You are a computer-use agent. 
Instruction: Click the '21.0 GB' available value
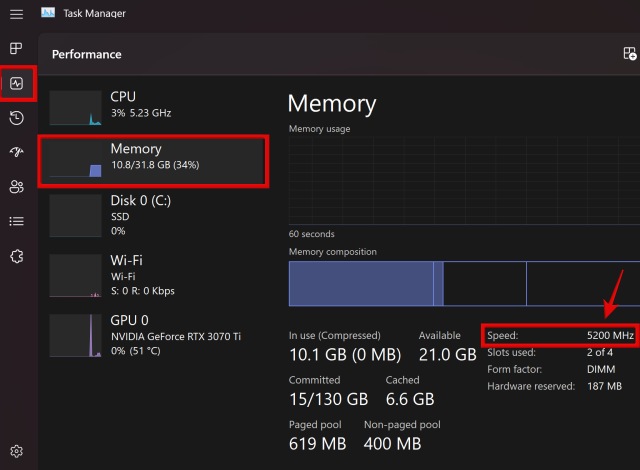click(x=447, y=355)
